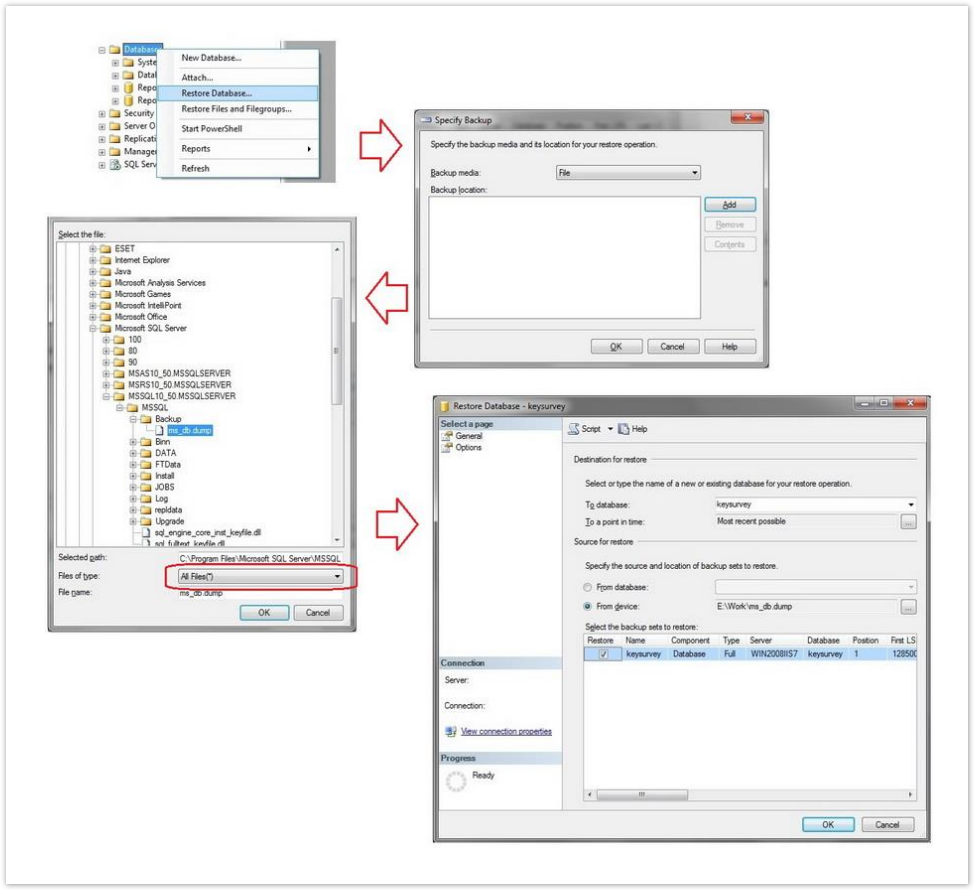The image size is (974, 890).
Task: Open the Files of type dropdown
Action: [x=260, y=577]
